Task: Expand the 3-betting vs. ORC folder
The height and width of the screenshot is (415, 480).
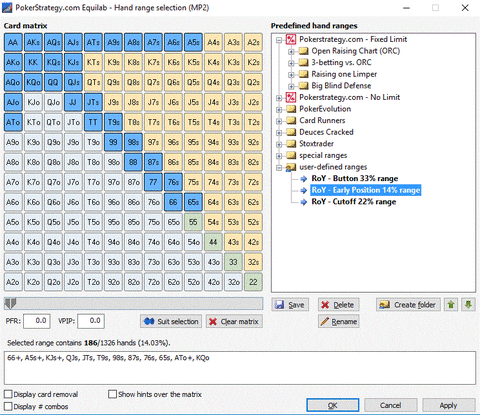Action: pyautogui.click(x=291, y=63)
